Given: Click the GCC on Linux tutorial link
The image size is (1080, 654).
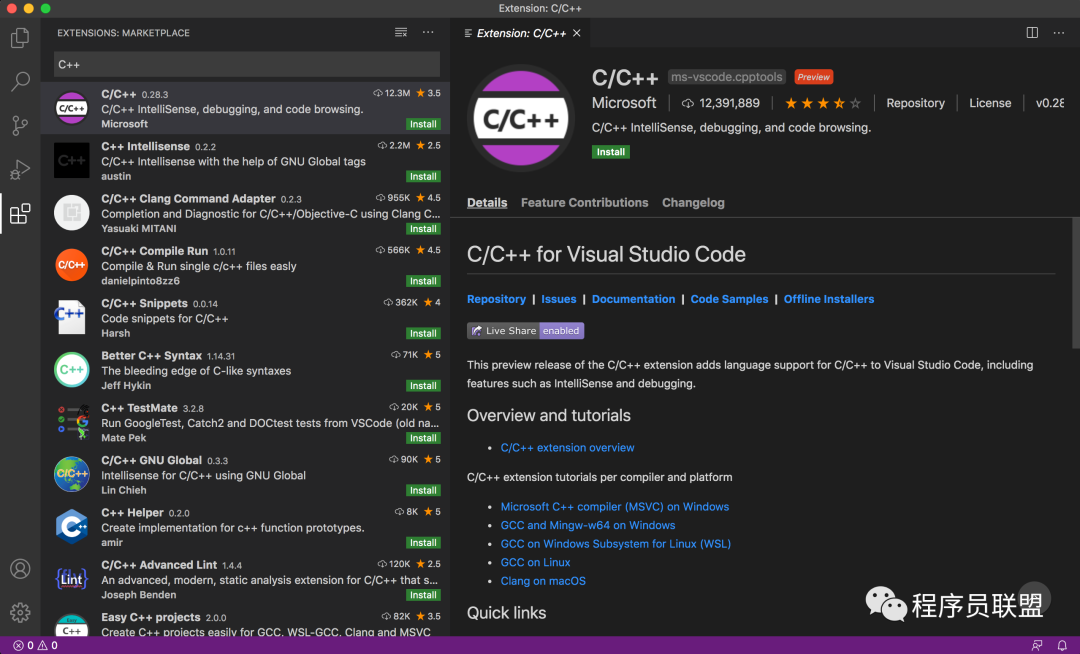Looking at the screenshot, I should pos(535,562).
